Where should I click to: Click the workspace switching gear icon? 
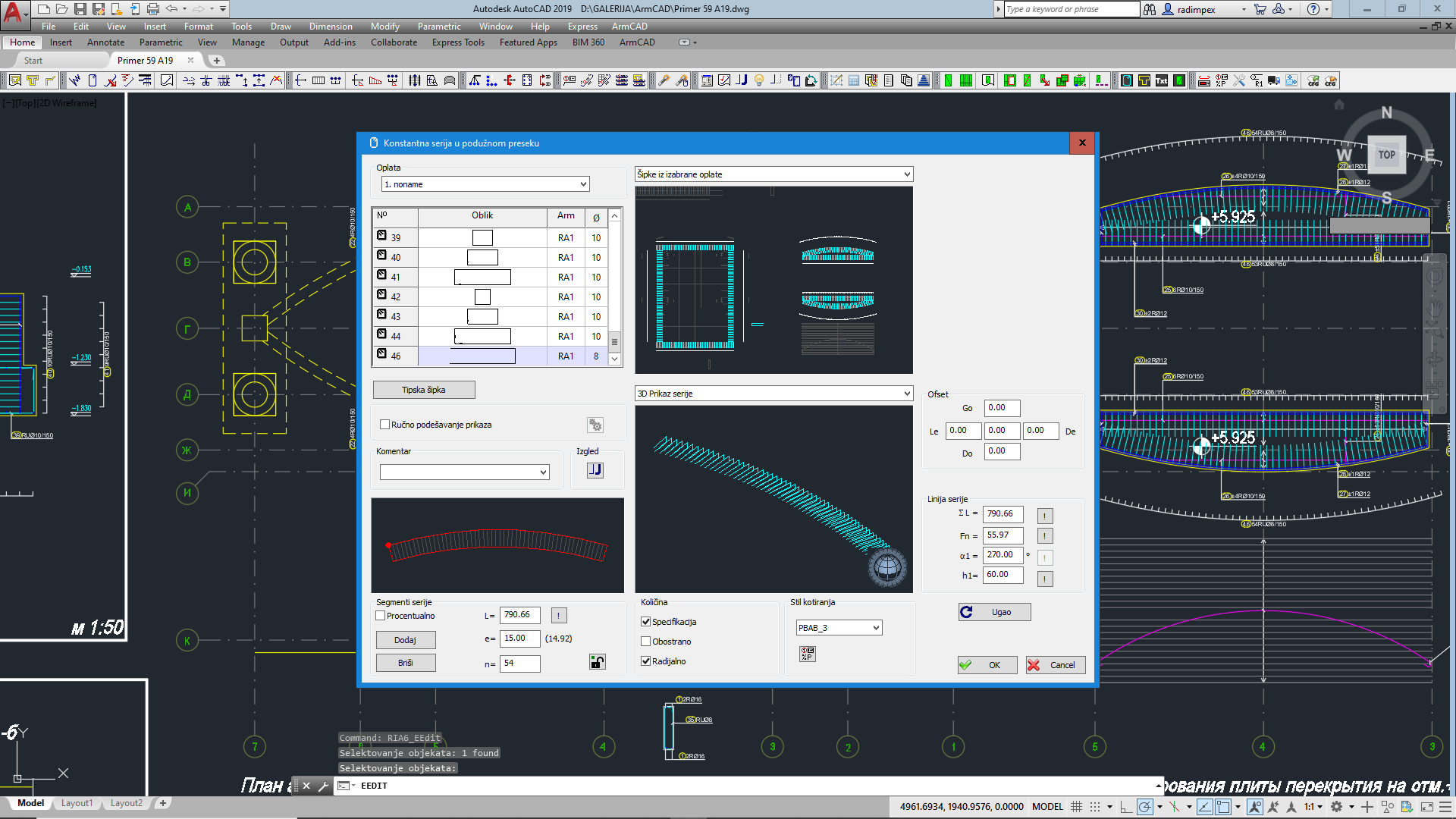[1337, 807]
